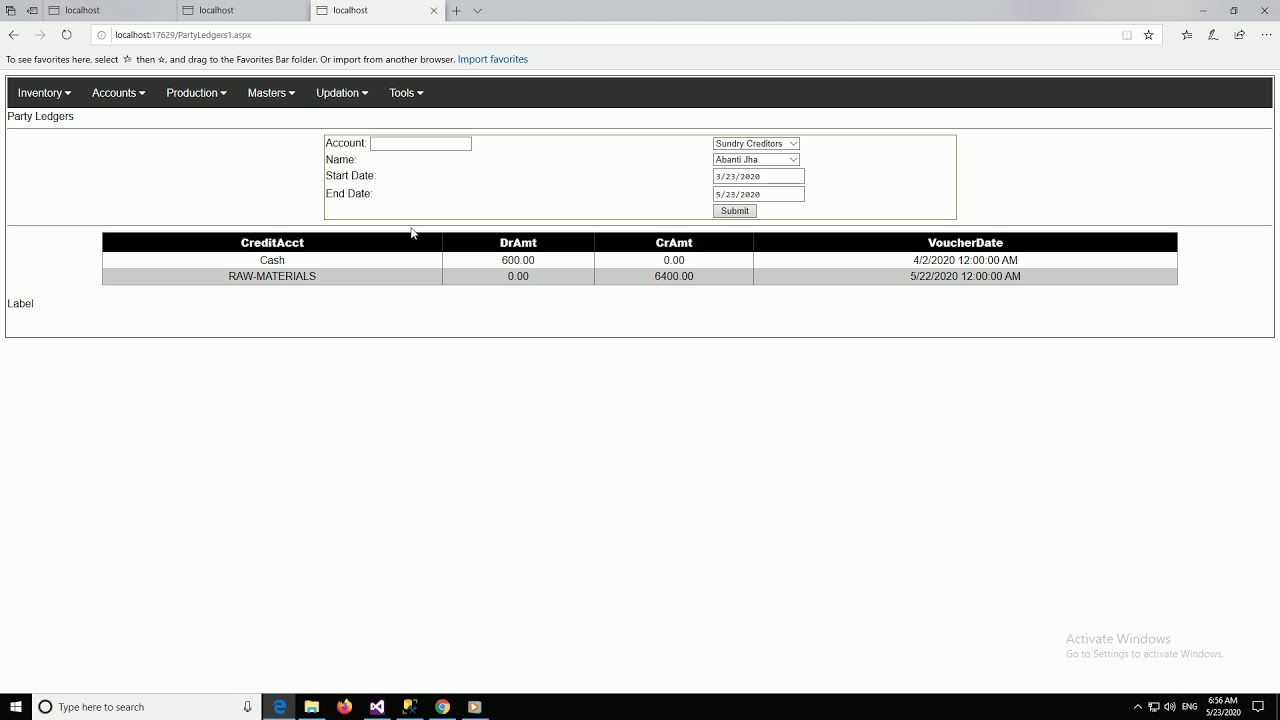The height and width of the screenshot is (720, 1280).
Task: Click the VoucherDate column header
Action: click(x=965, y=243)
